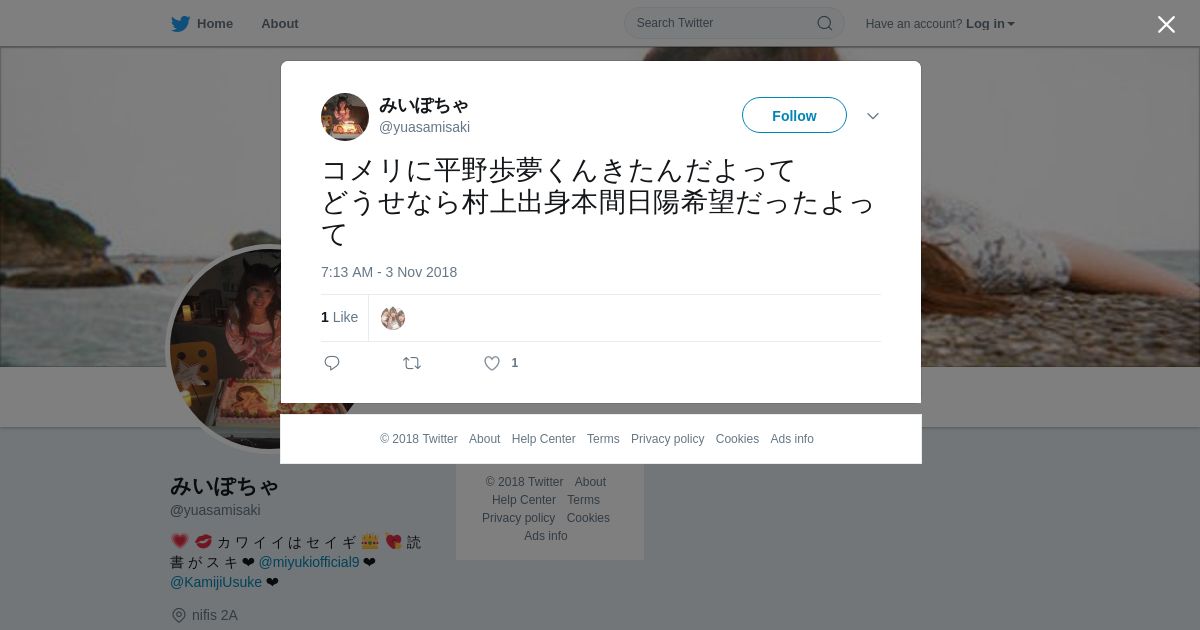Image resolution: width=1200 pixels, height=630 pixels.
Task: Follow the @yuasamisaki account
Action: (x=794, y=115)
